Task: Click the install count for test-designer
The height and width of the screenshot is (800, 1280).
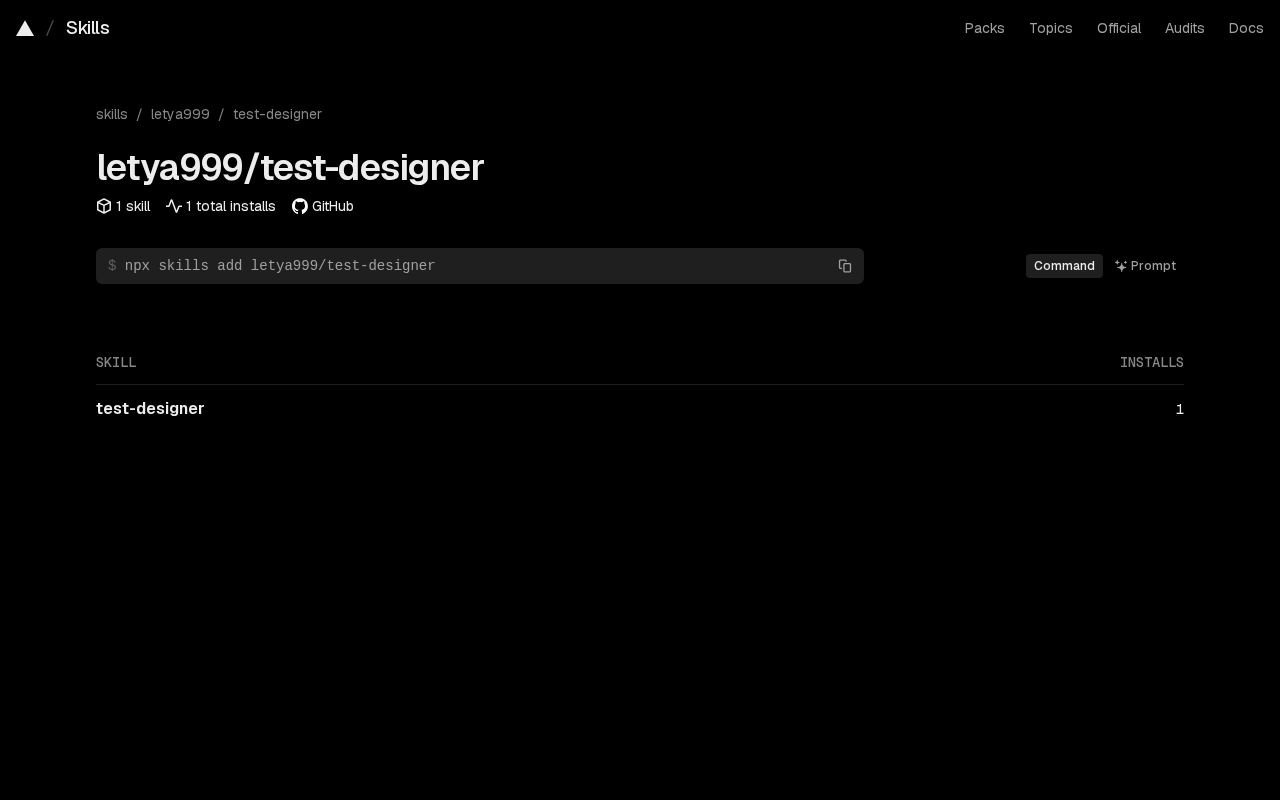Action: 1180,409
